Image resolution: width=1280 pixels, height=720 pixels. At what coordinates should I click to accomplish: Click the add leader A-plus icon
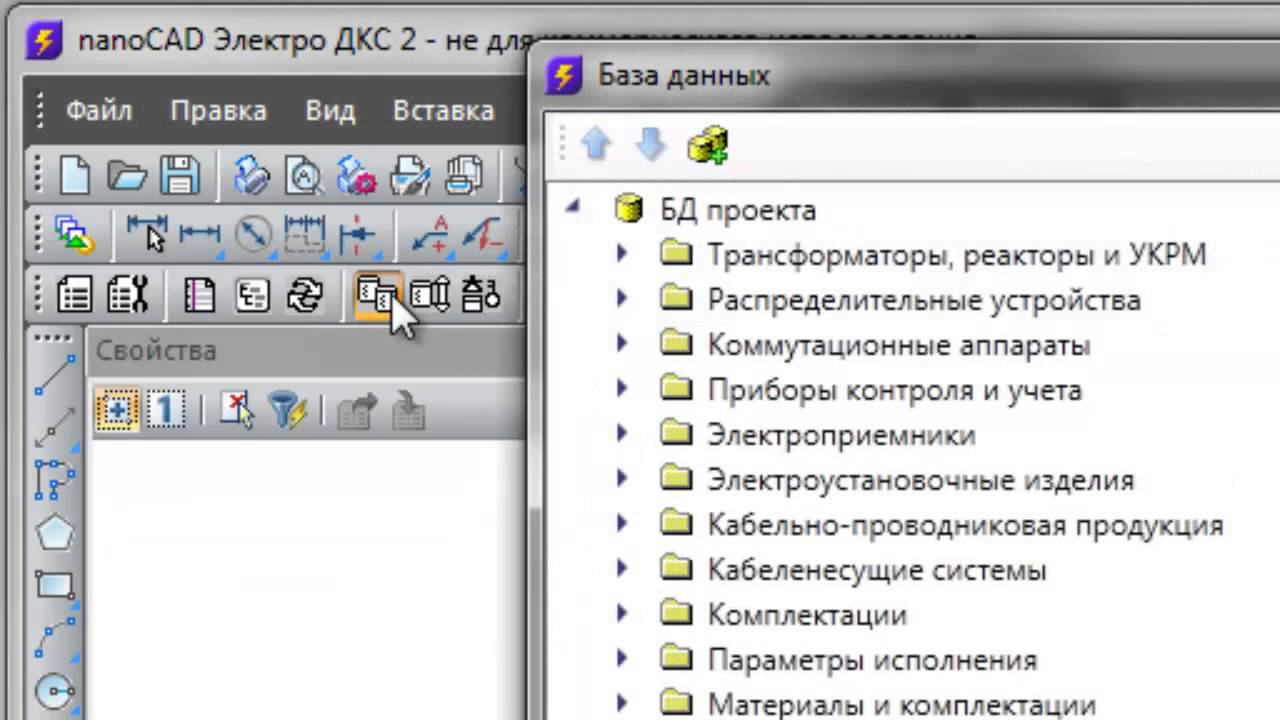431,235
